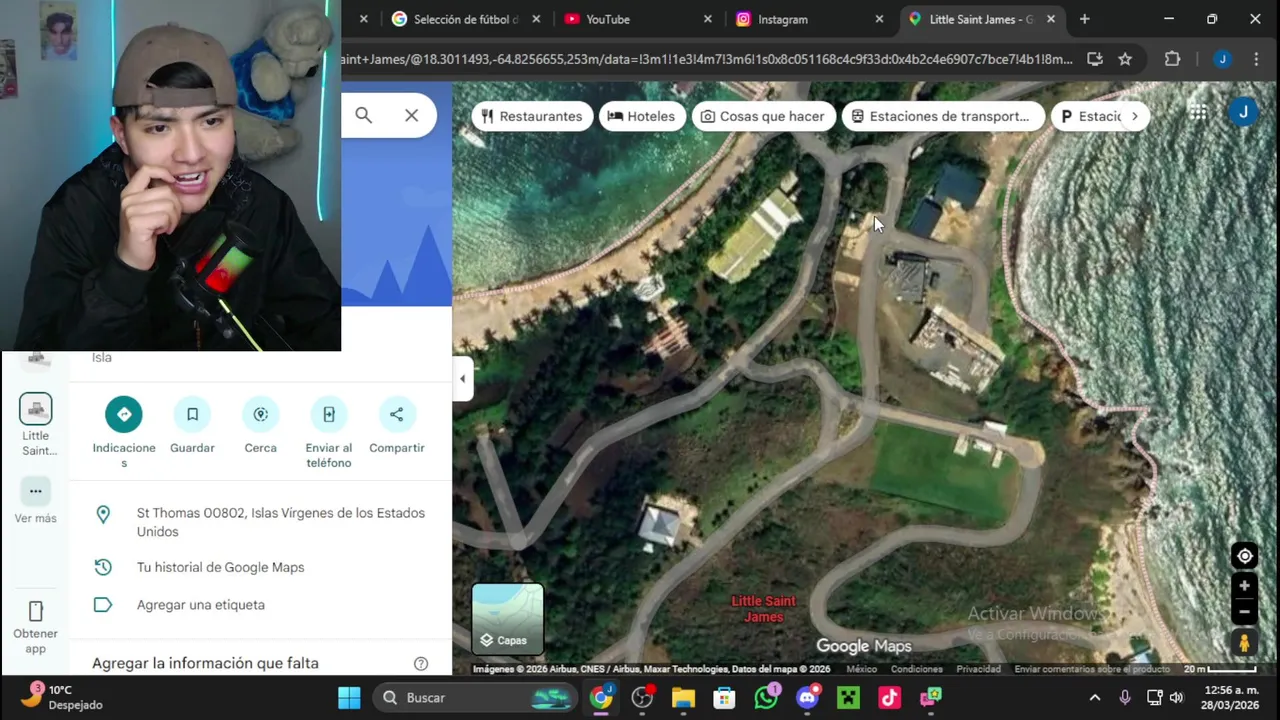Open new browser tab with plus
1280x720 pixels.
point(1084,19)
